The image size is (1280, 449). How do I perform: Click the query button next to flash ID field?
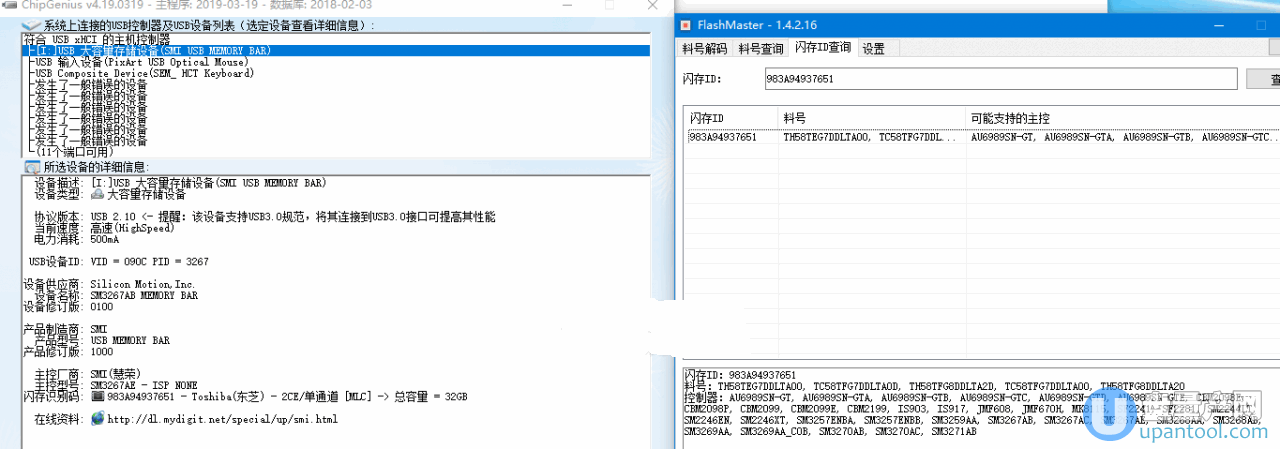point(1268,79)
